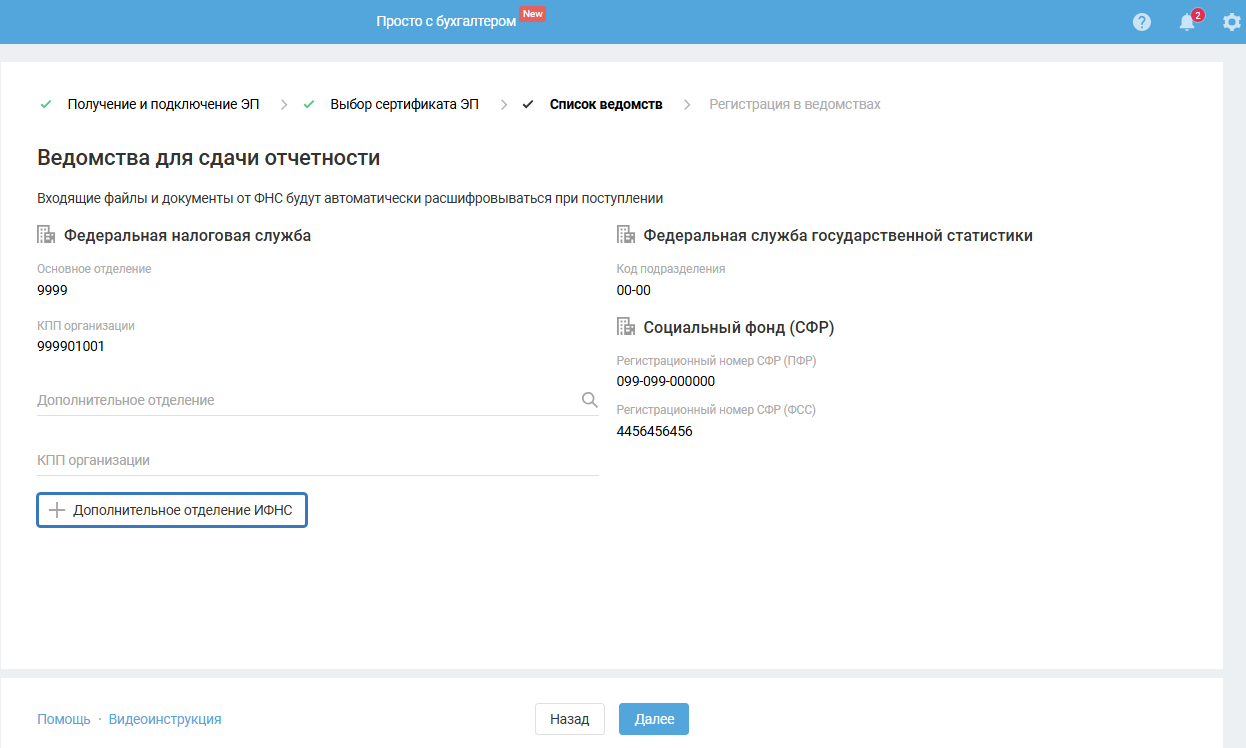Open the settings gear icon
The width and height of the screenshot is (1246, 748).
[1232, 22]
